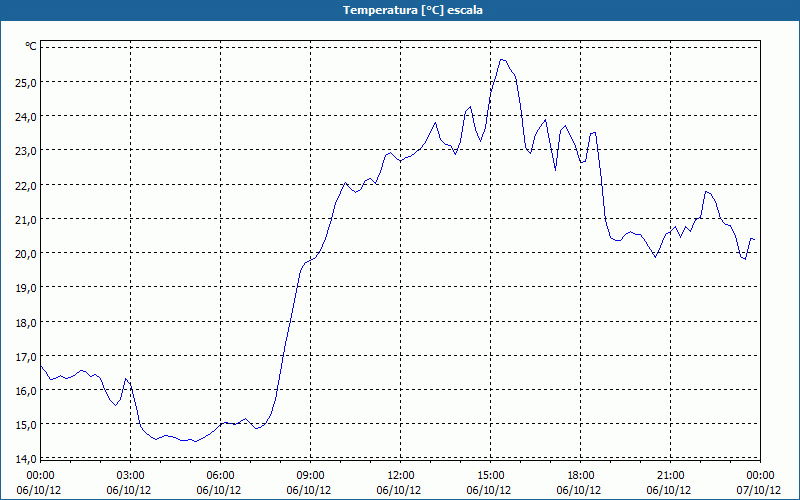Image resolution: width=800 pixels, height=500 pixels.
Task: Click the 15:00 time label
Action: click(x=490, y=475)
